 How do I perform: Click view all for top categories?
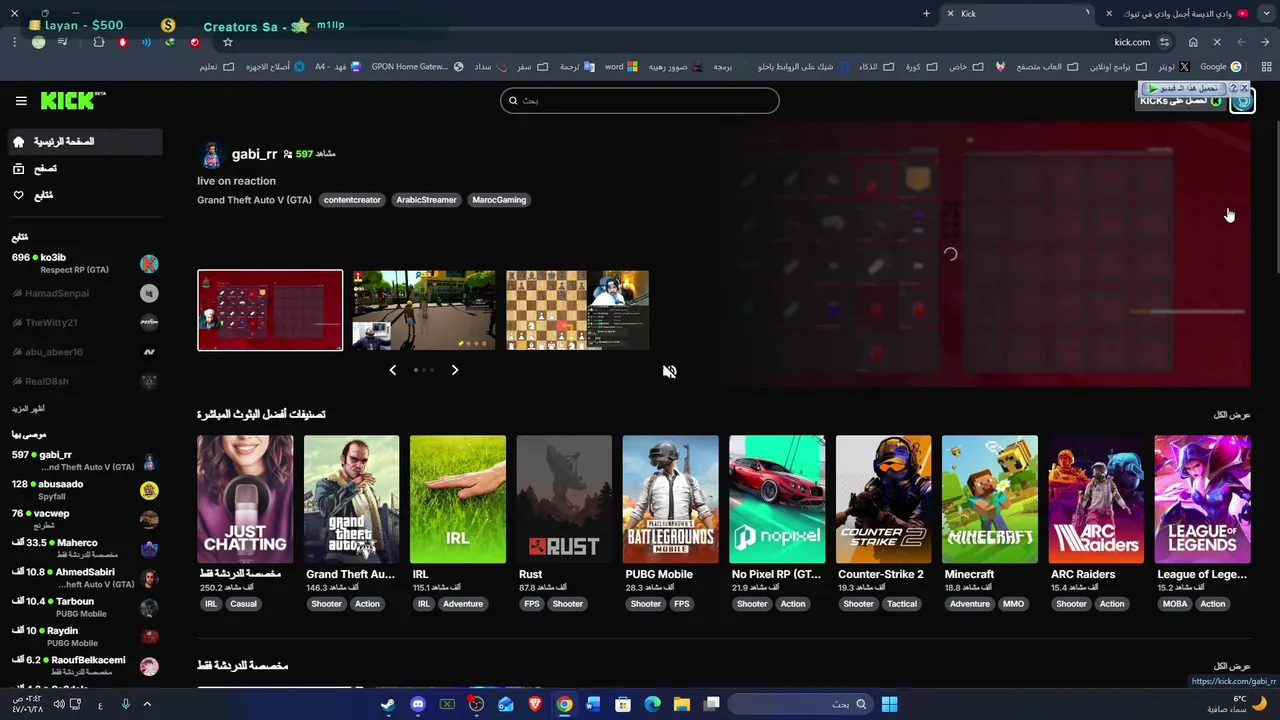1232,415
